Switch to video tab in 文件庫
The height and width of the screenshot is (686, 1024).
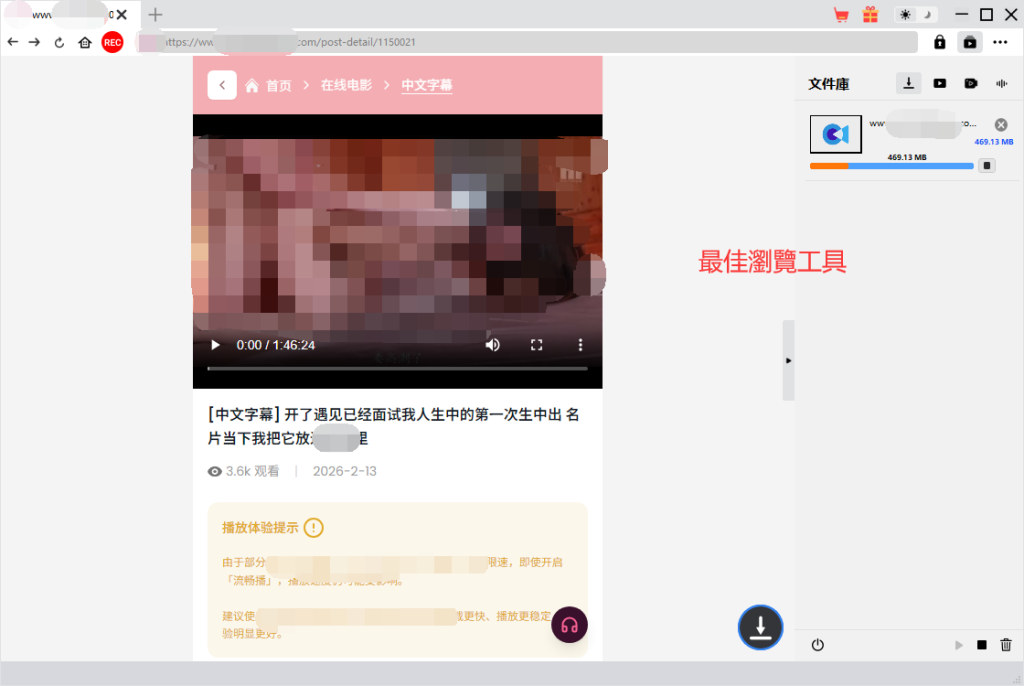coord(940,84)
